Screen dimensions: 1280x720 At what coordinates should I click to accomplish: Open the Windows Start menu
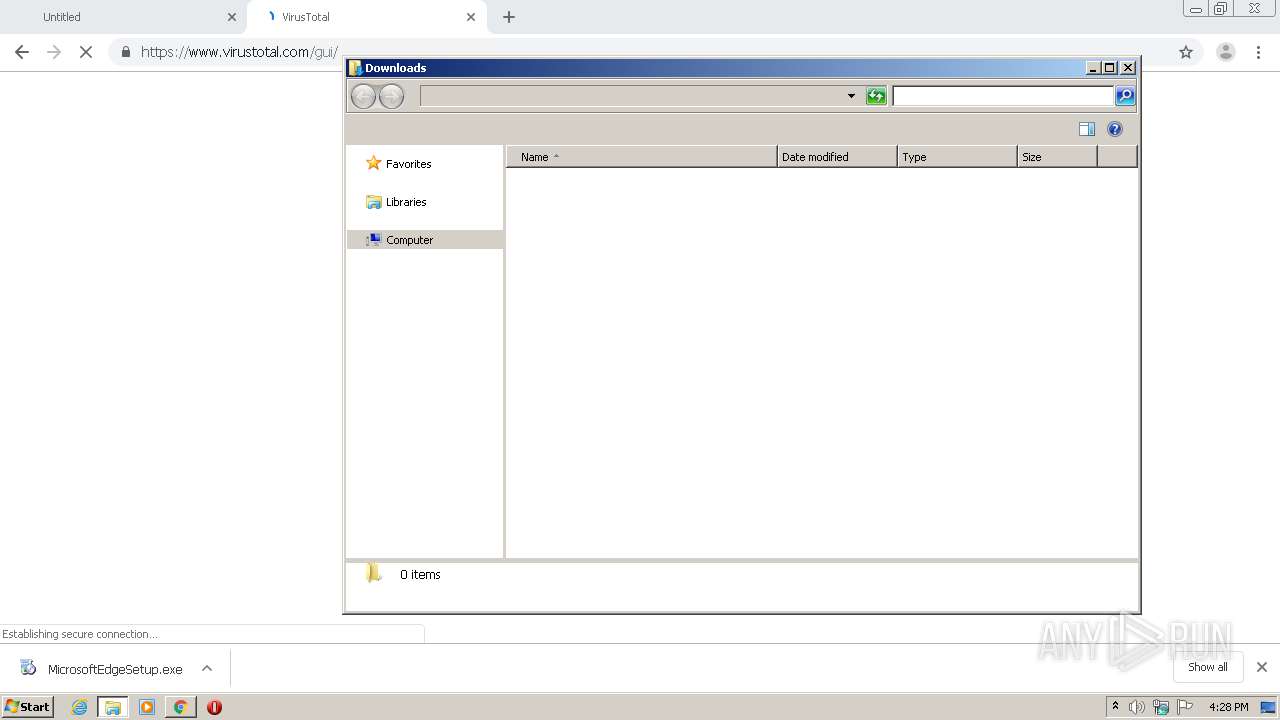click(x=28, y=707)
